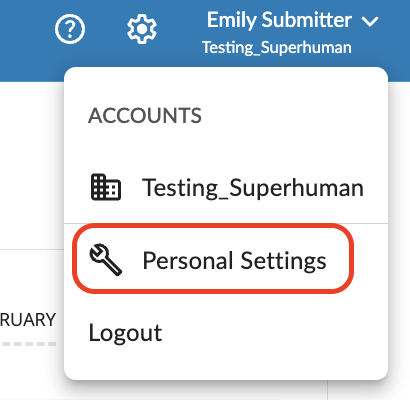This screenshot has width=410, height=400.
Task: Click Testing_Superhuman subtitle under the user name
Action: (x=277, y=47)
